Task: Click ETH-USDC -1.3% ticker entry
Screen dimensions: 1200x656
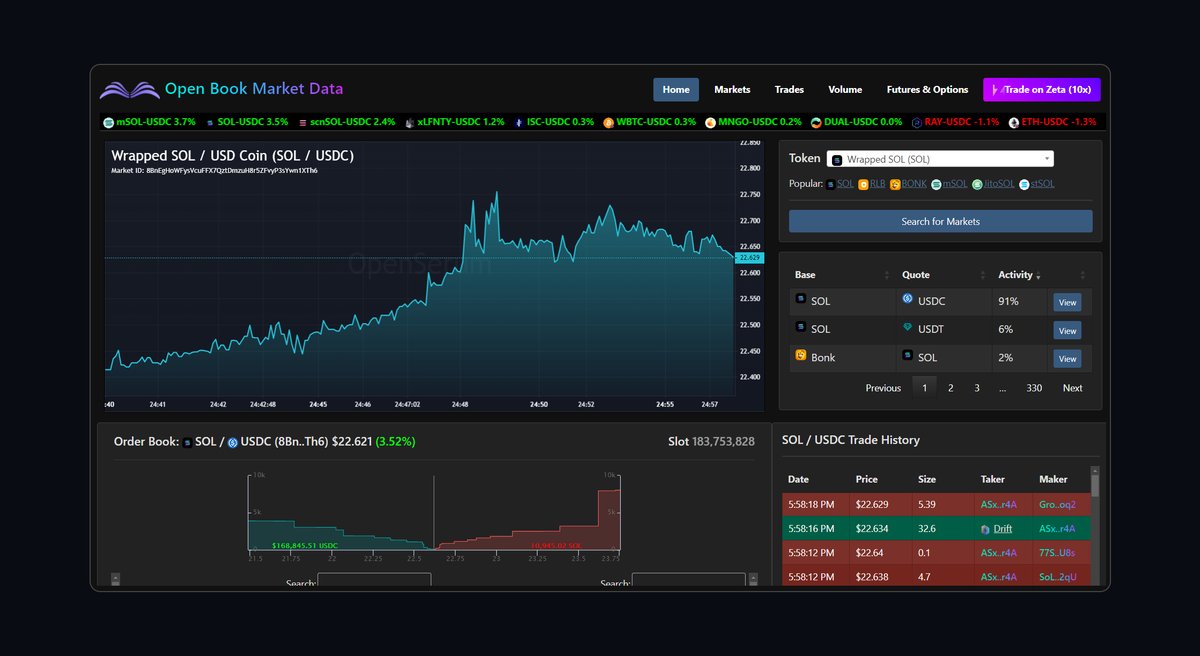Action: click(x=1053, y=122)
